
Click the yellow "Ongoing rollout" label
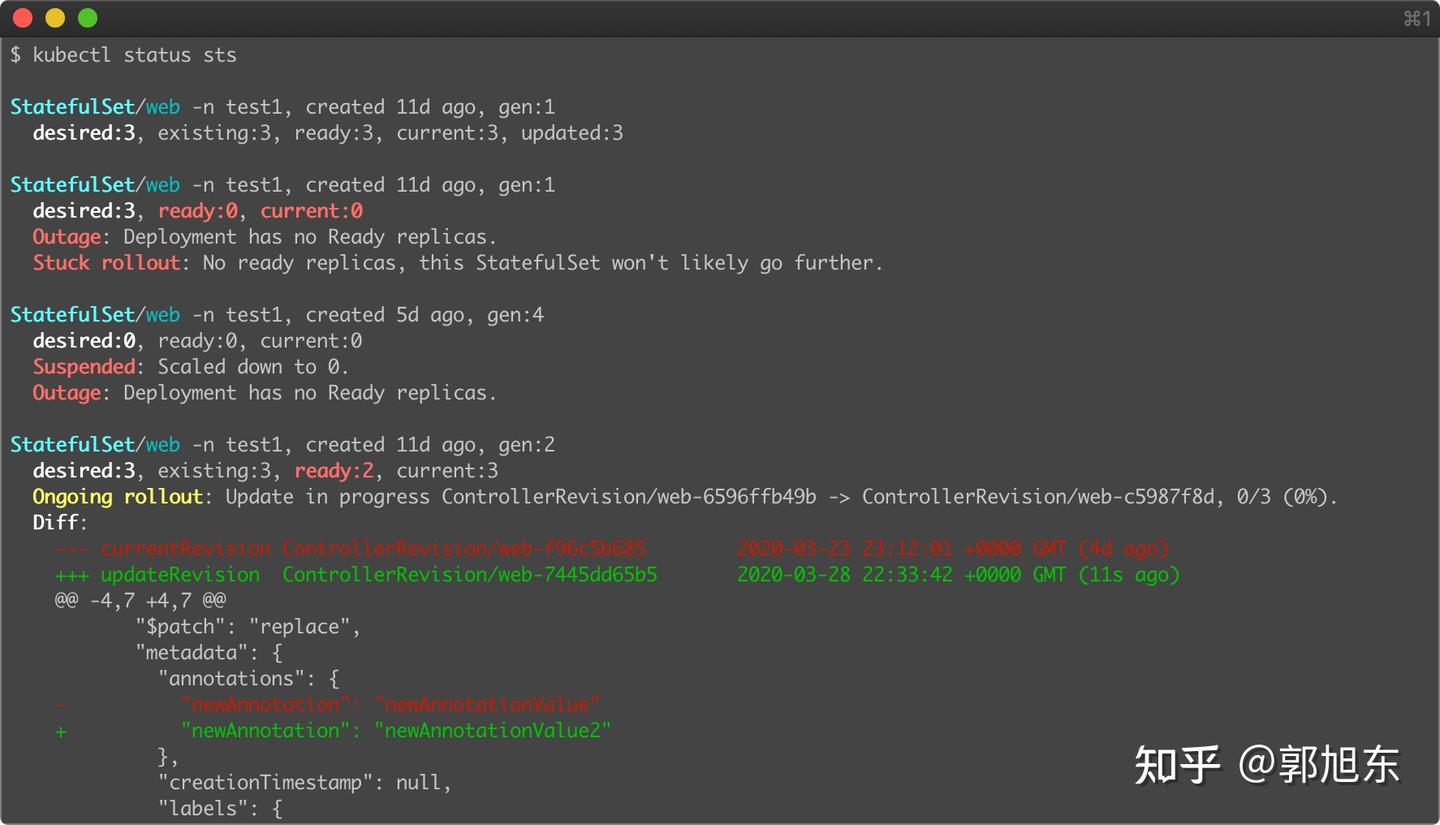pos(118,497)
